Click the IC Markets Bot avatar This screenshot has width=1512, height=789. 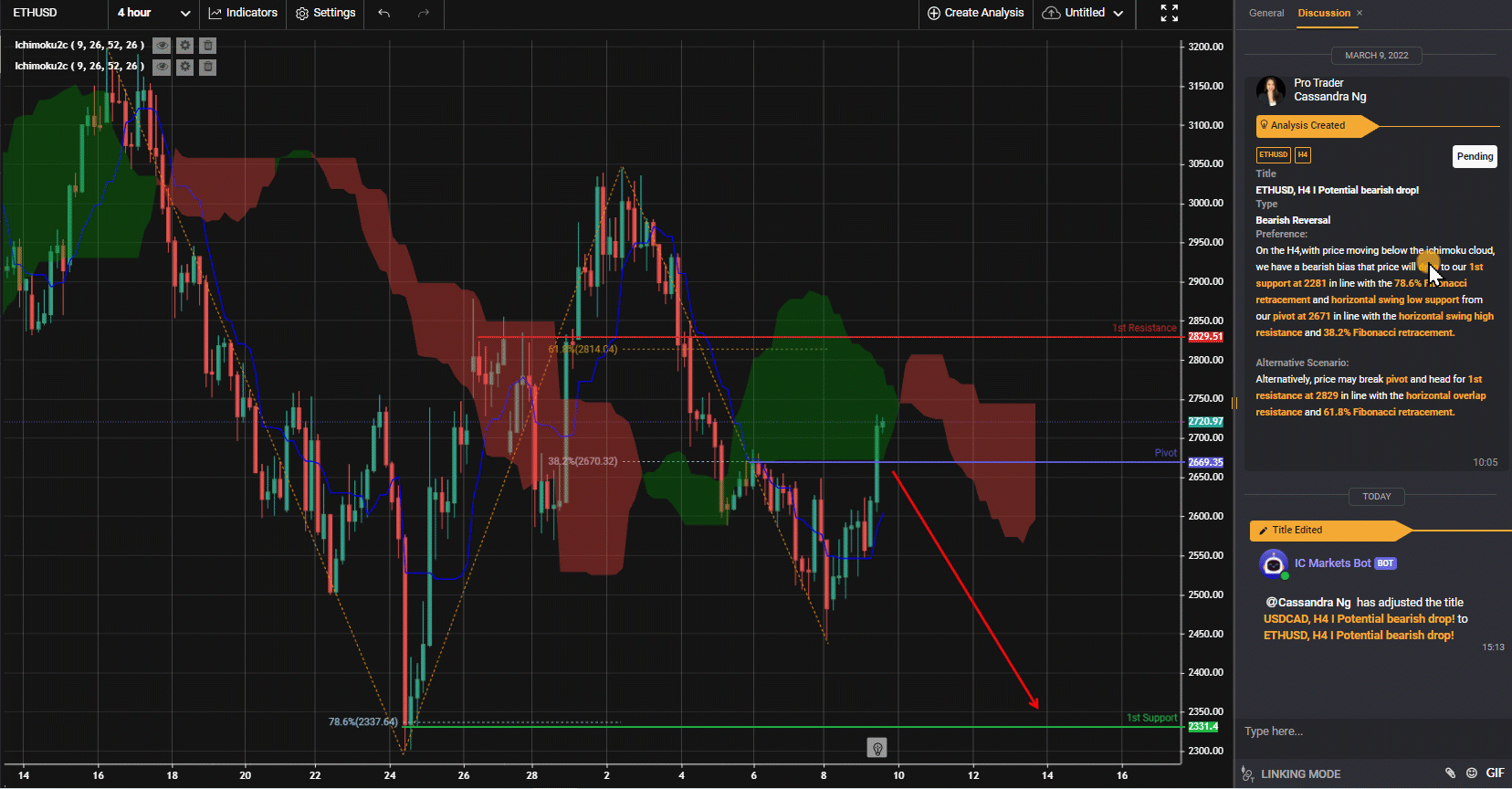click(x=1273, y=563)
